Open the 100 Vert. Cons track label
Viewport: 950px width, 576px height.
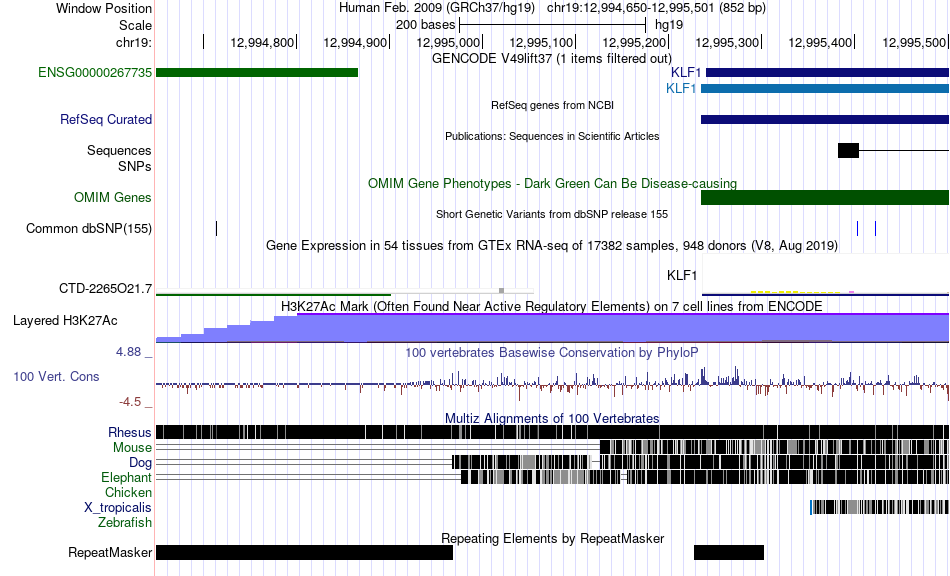(56, 377)
